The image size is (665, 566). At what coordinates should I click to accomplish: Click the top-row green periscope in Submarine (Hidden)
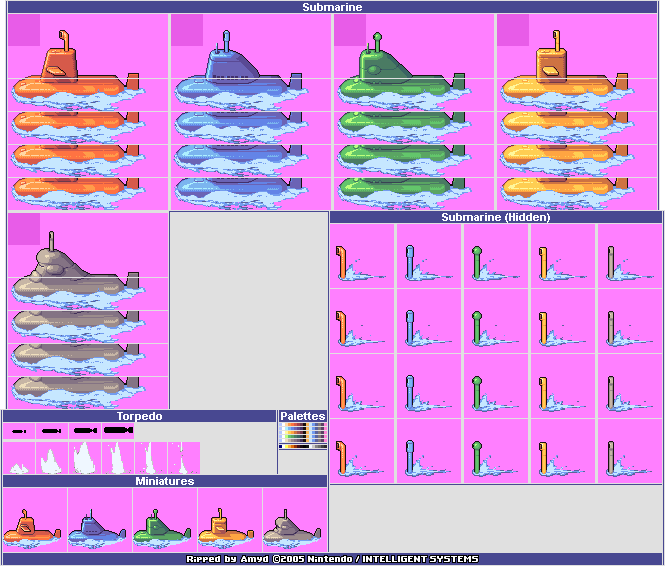[495, 264]
